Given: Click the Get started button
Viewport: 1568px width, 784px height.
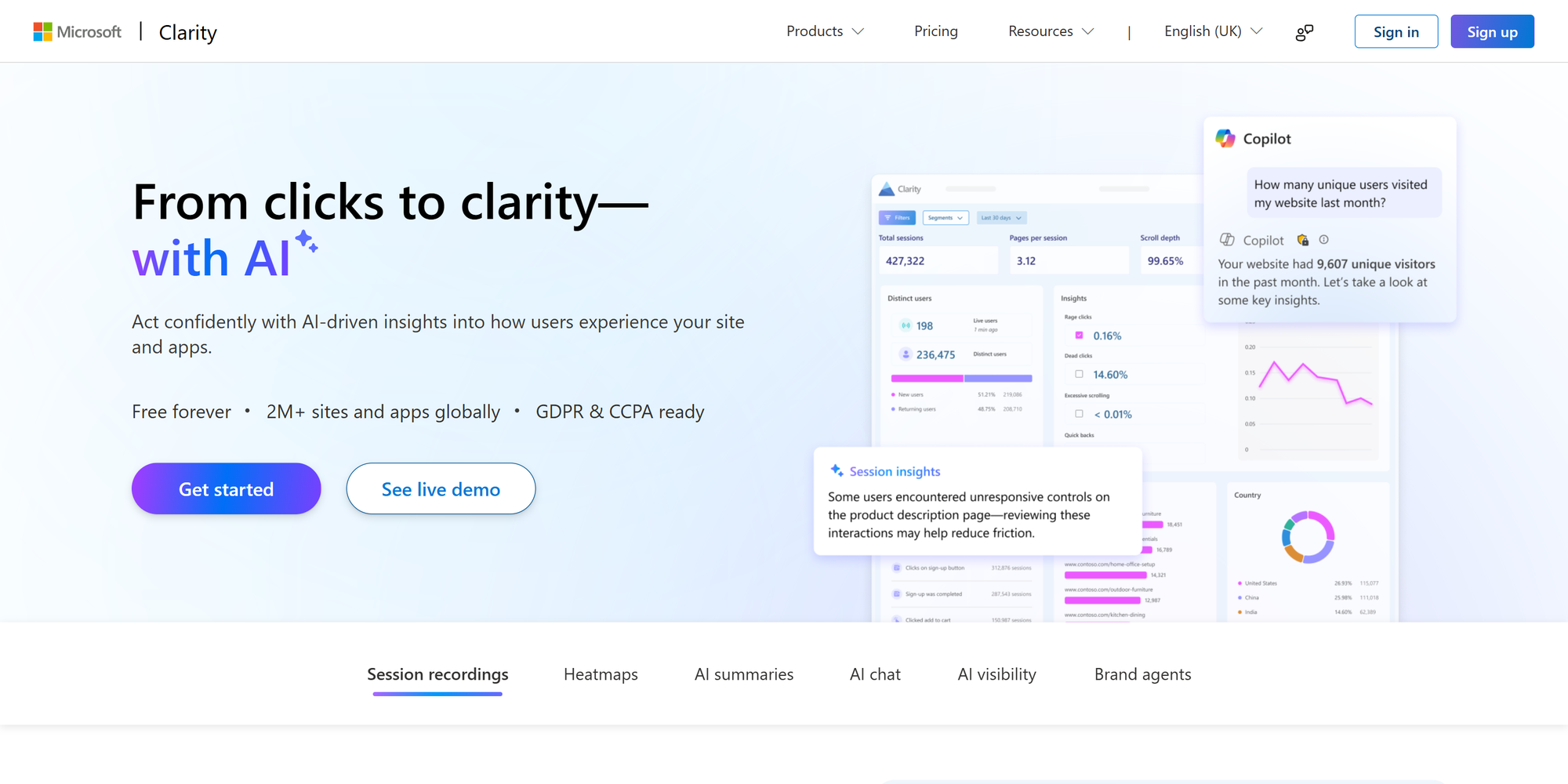Looking at the screenshot, I should click(227, 488).
